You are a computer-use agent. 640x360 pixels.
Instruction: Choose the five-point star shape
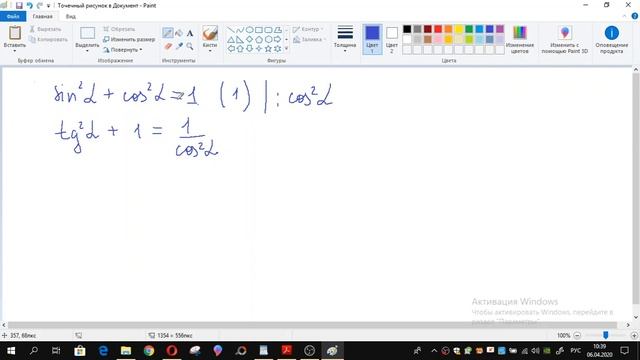coord(268,49)
